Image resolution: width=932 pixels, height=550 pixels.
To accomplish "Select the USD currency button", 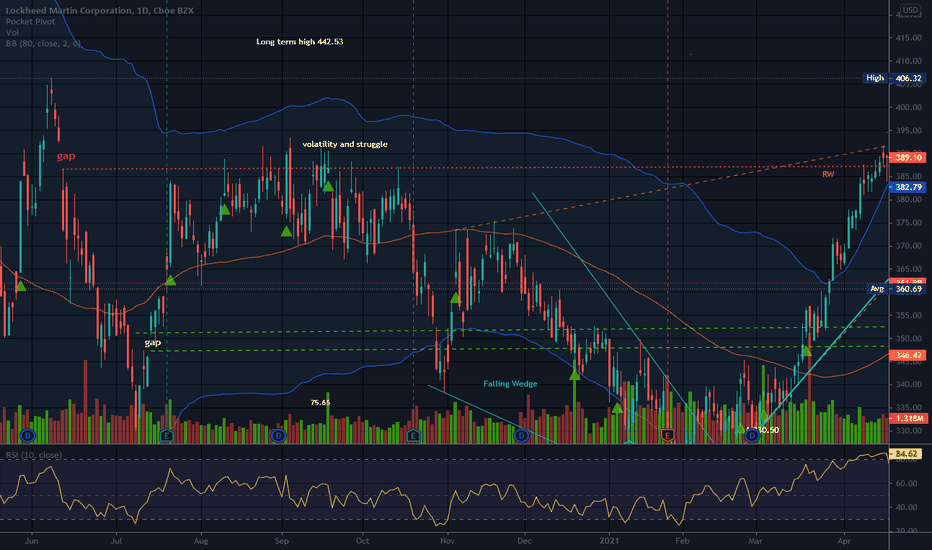I will tap(910, 10).
